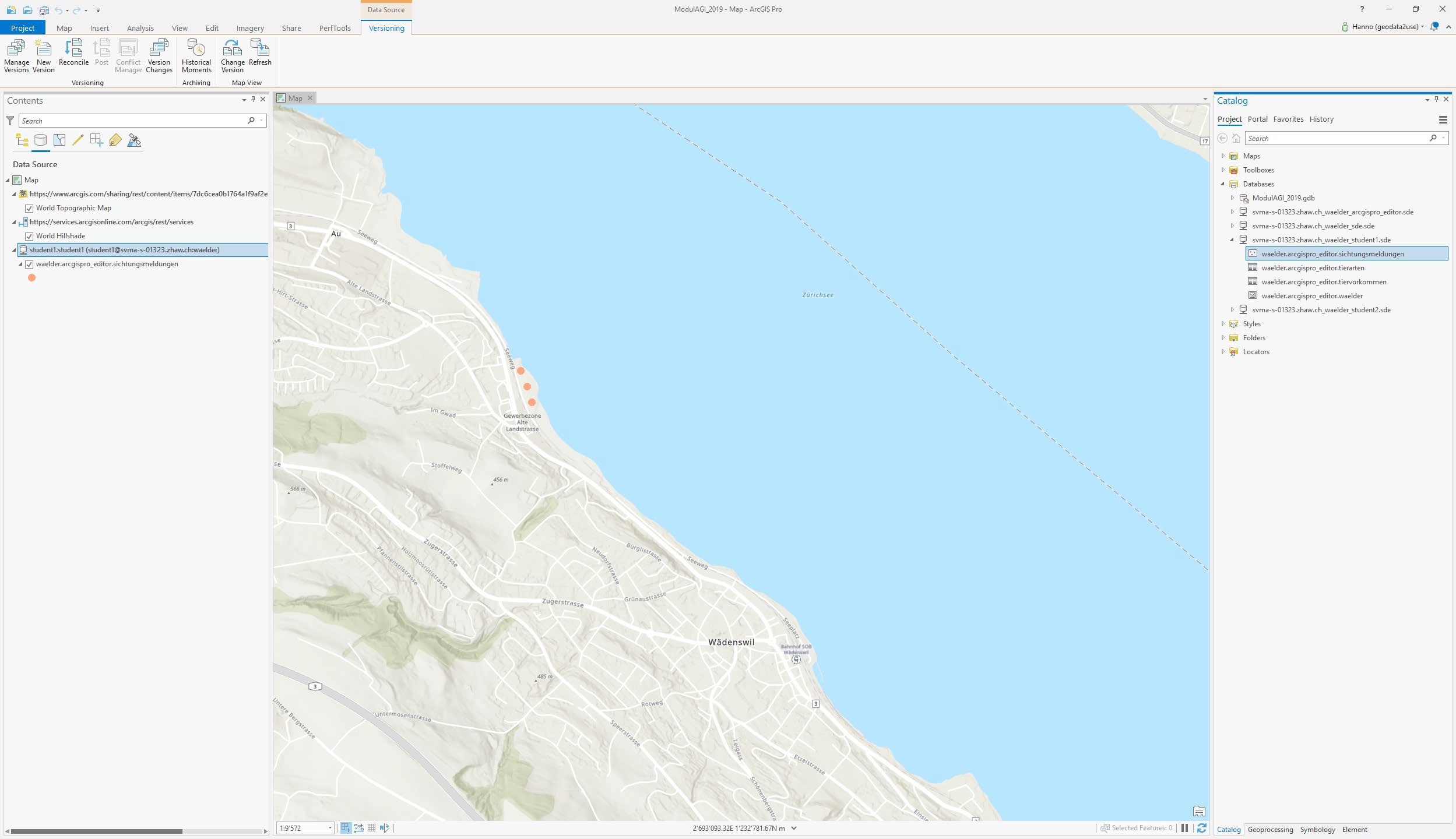Image resolution: width=1456 pixels, height=839 pixels.
Task: Switch to List By Drawing Order view
Action: pyautogui.click(x=22, y=140)
